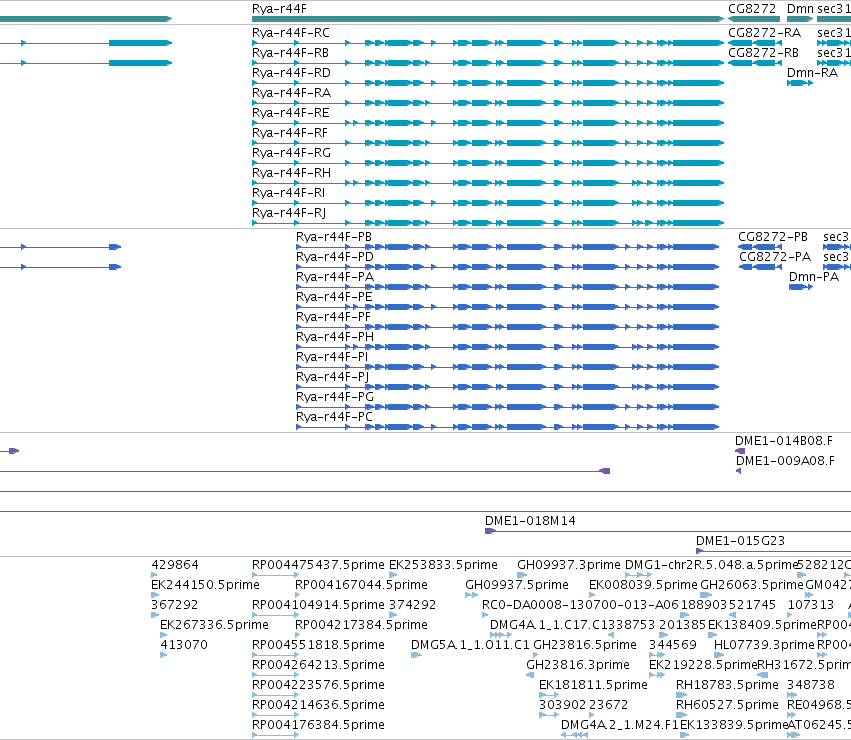Click EST RP004475437.5prime
The image size is (851, 740).
(x=318, y=566)
